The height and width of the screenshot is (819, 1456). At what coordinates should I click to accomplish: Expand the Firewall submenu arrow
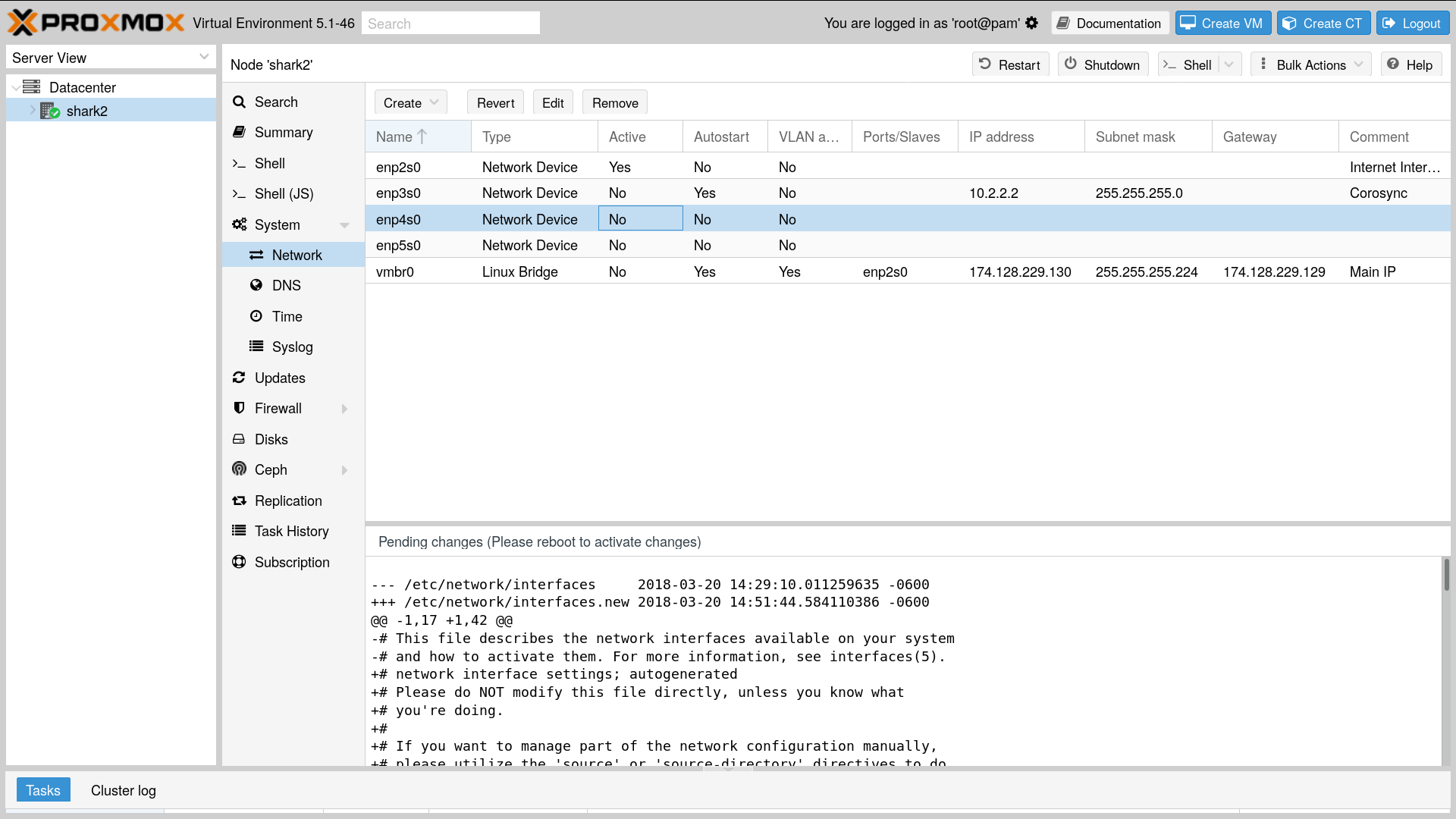(x=344, y=408)
